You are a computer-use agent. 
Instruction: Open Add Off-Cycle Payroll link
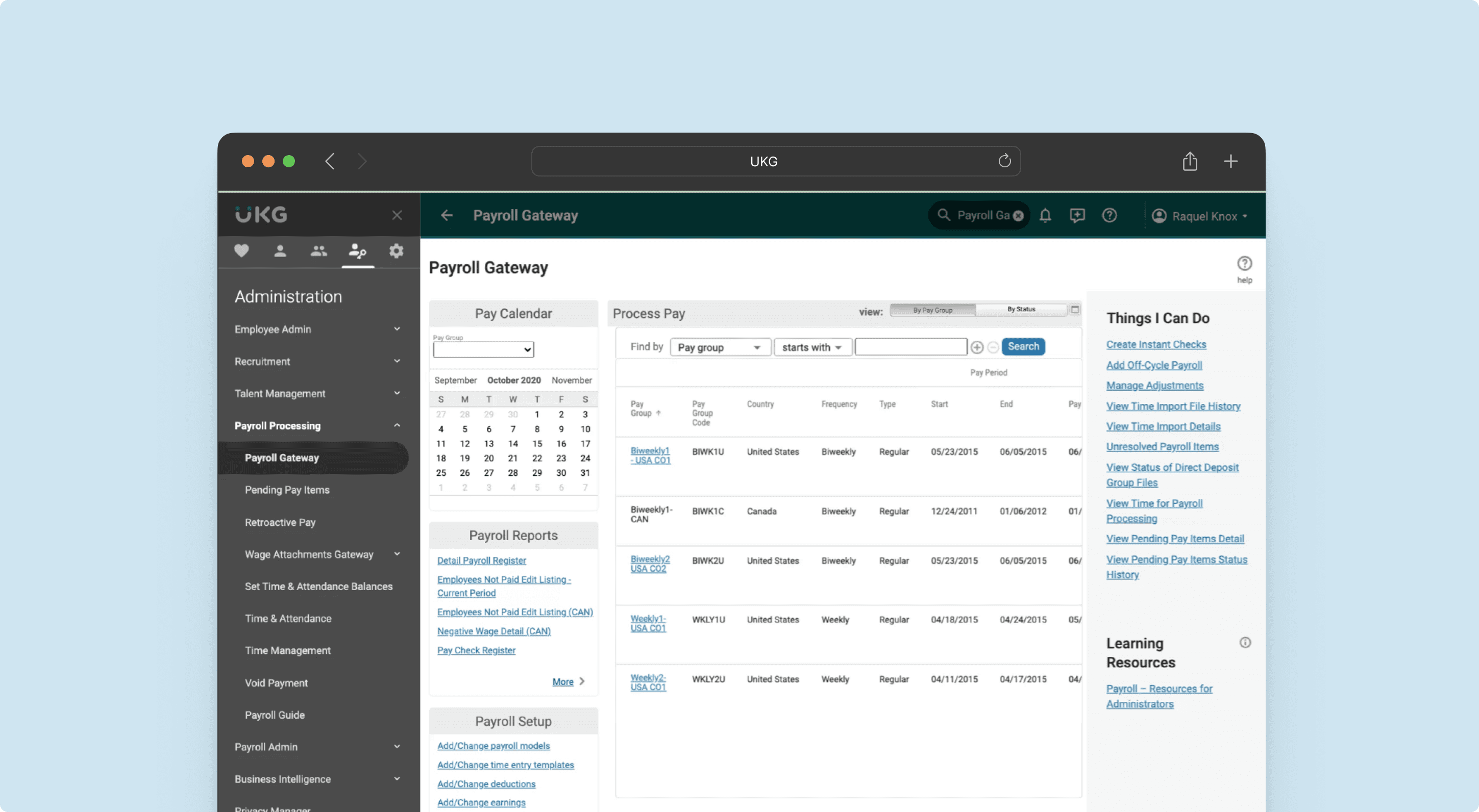coord(1154,365)
